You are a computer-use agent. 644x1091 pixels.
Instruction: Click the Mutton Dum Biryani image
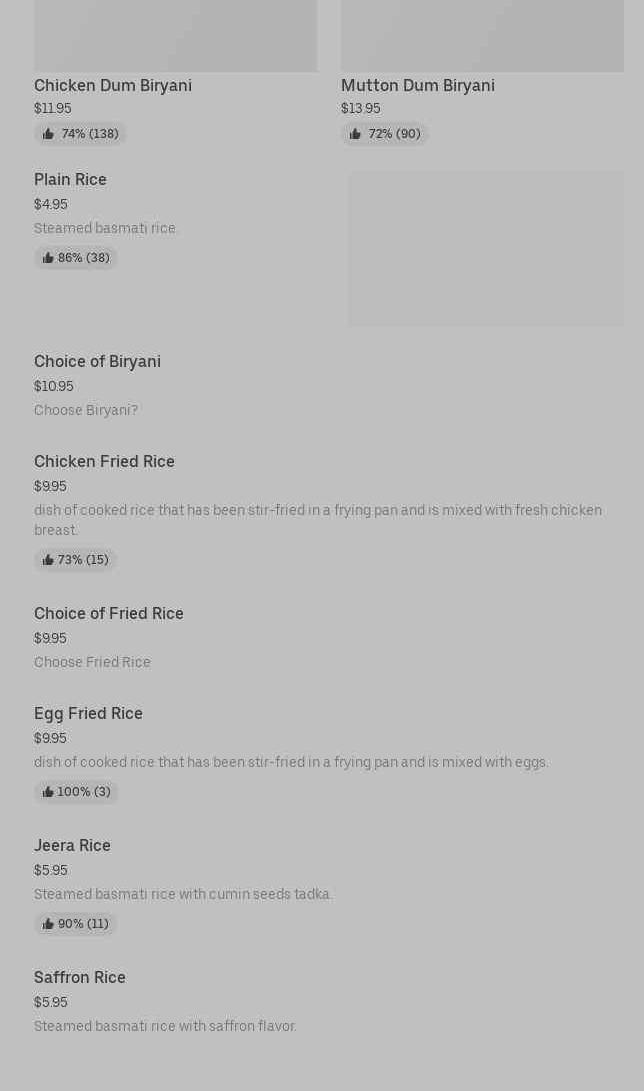[x=482, y=35]
